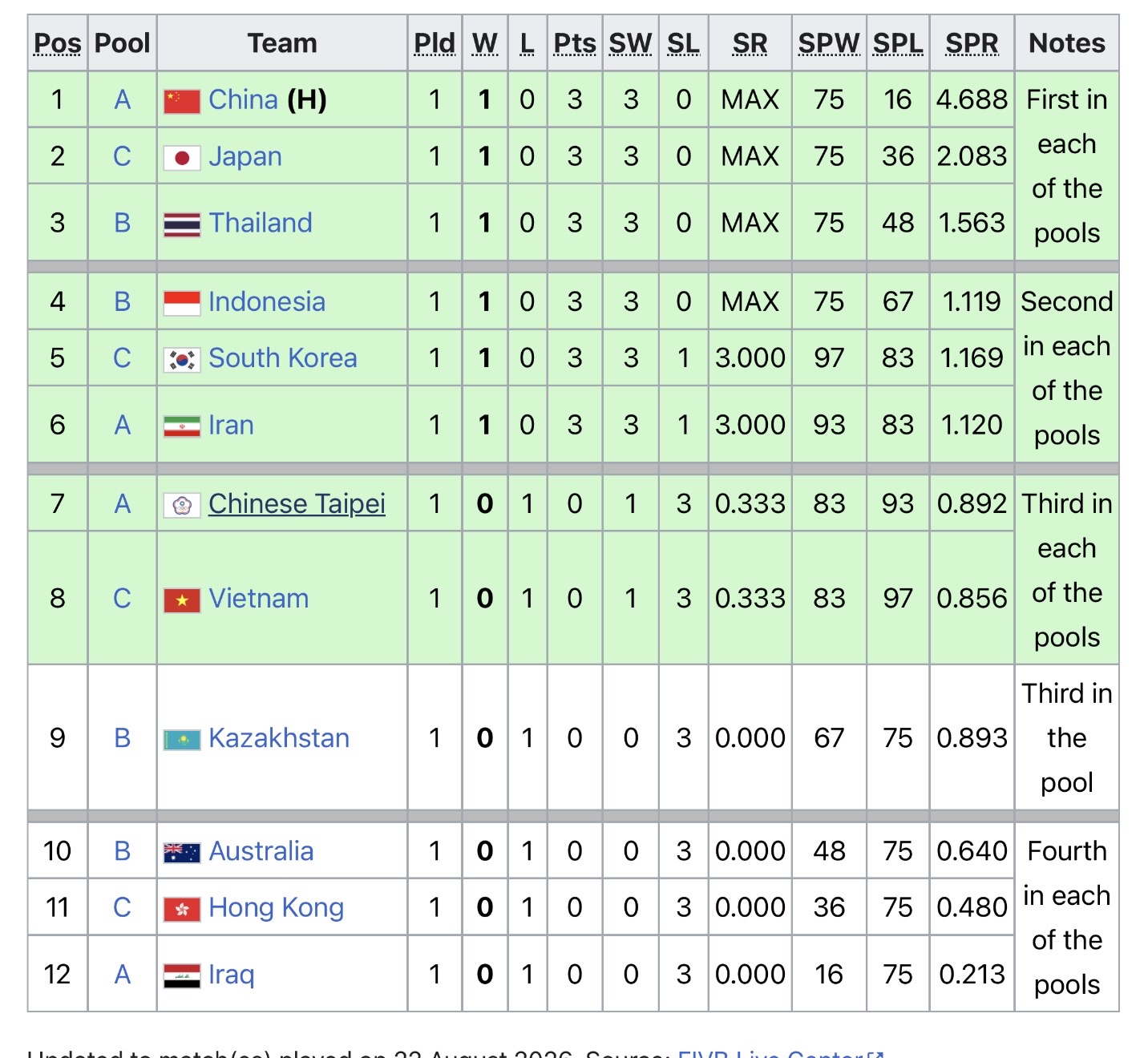This screenshot has width=1148, height=1058.
Task: Click the SW column header
Action: point(631,43)
